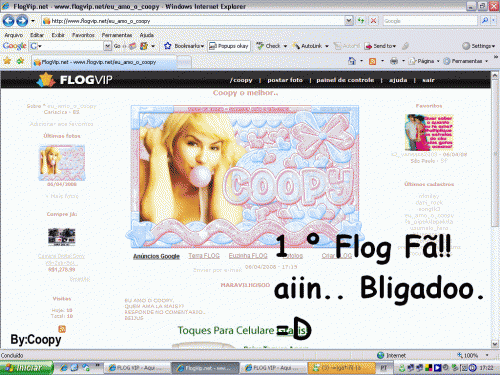The height and width of the screenshot is (375, 500).
Task: Click the 'painel de controle' link
Action: pyautogui.click(x=345, y=80)
